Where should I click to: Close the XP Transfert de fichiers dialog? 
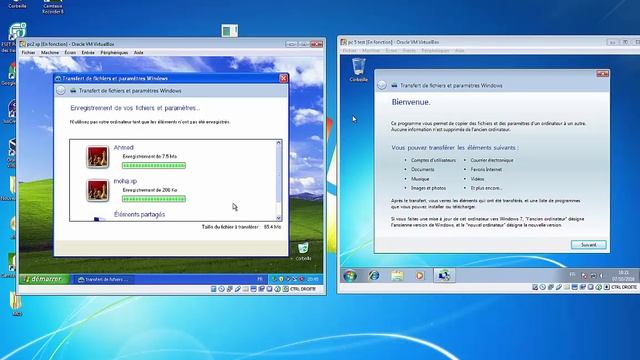[x=283, y=78]
